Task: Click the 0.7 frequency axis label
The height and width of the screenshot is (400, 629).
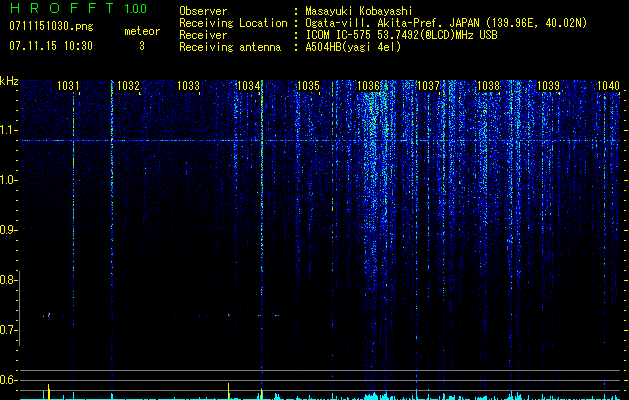Action: (x=8, y=330)
